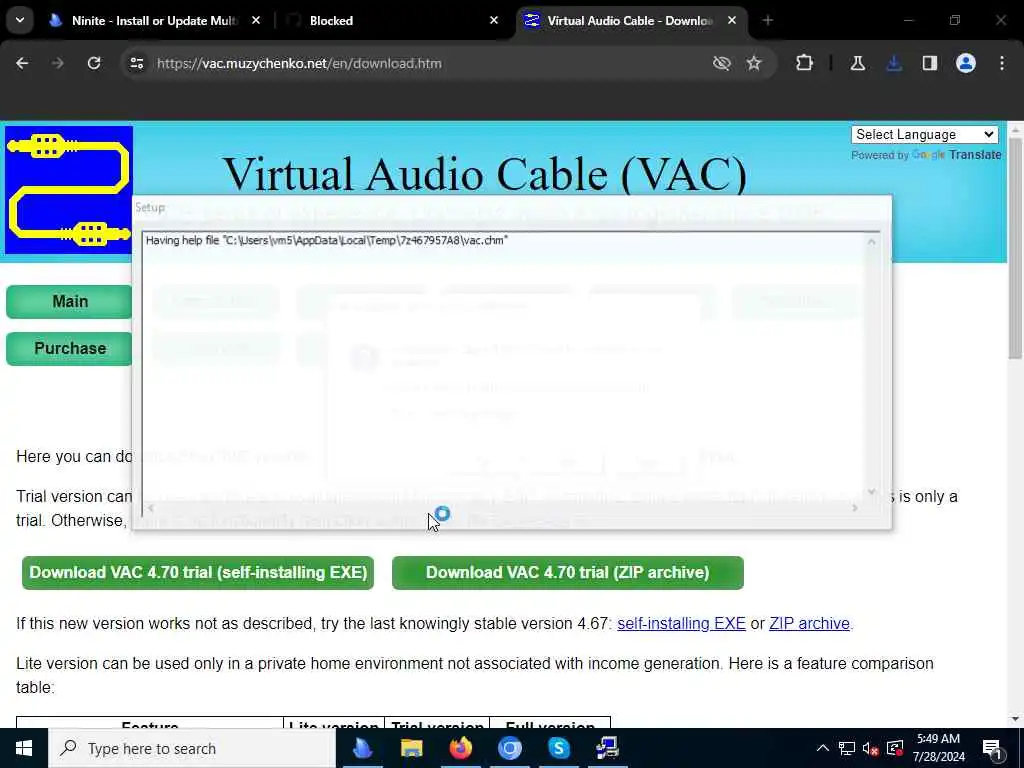Screen dimensions: 1024x768
Task: Click the Setup window title bar
Action: tap(511, 208)
